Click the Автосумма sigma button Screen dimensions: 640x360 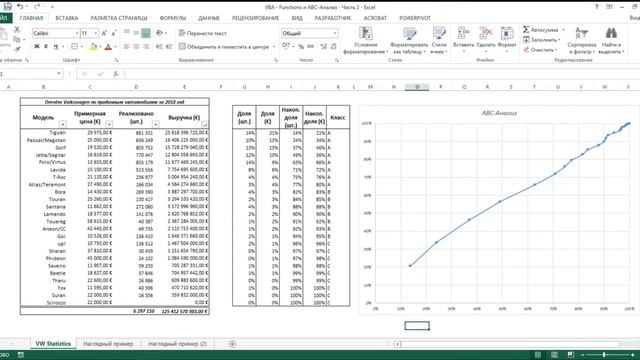click(x=541, y=30)
